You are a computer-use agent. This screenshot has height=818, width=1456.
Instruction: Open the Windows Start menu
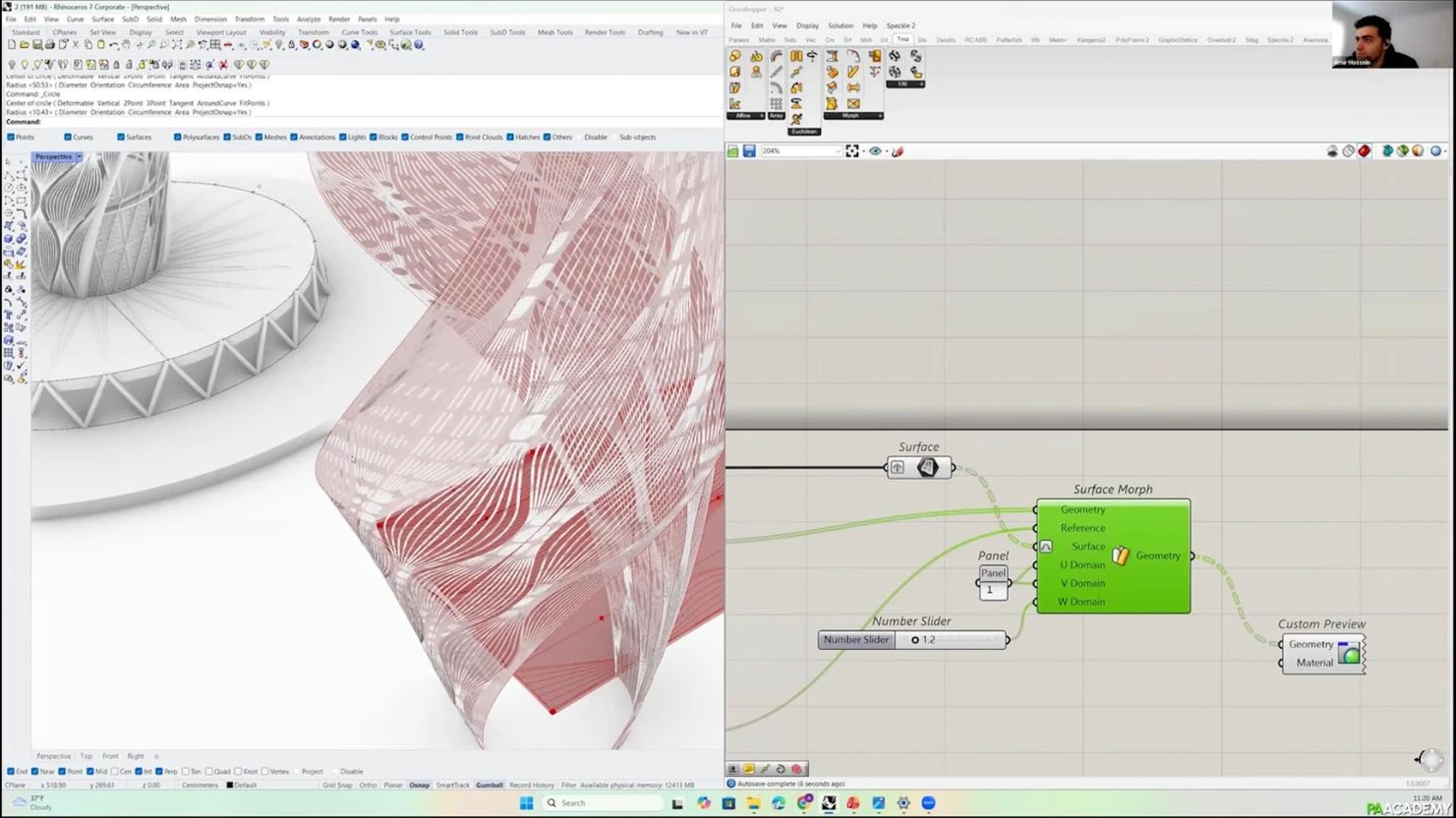pos(526,803)
